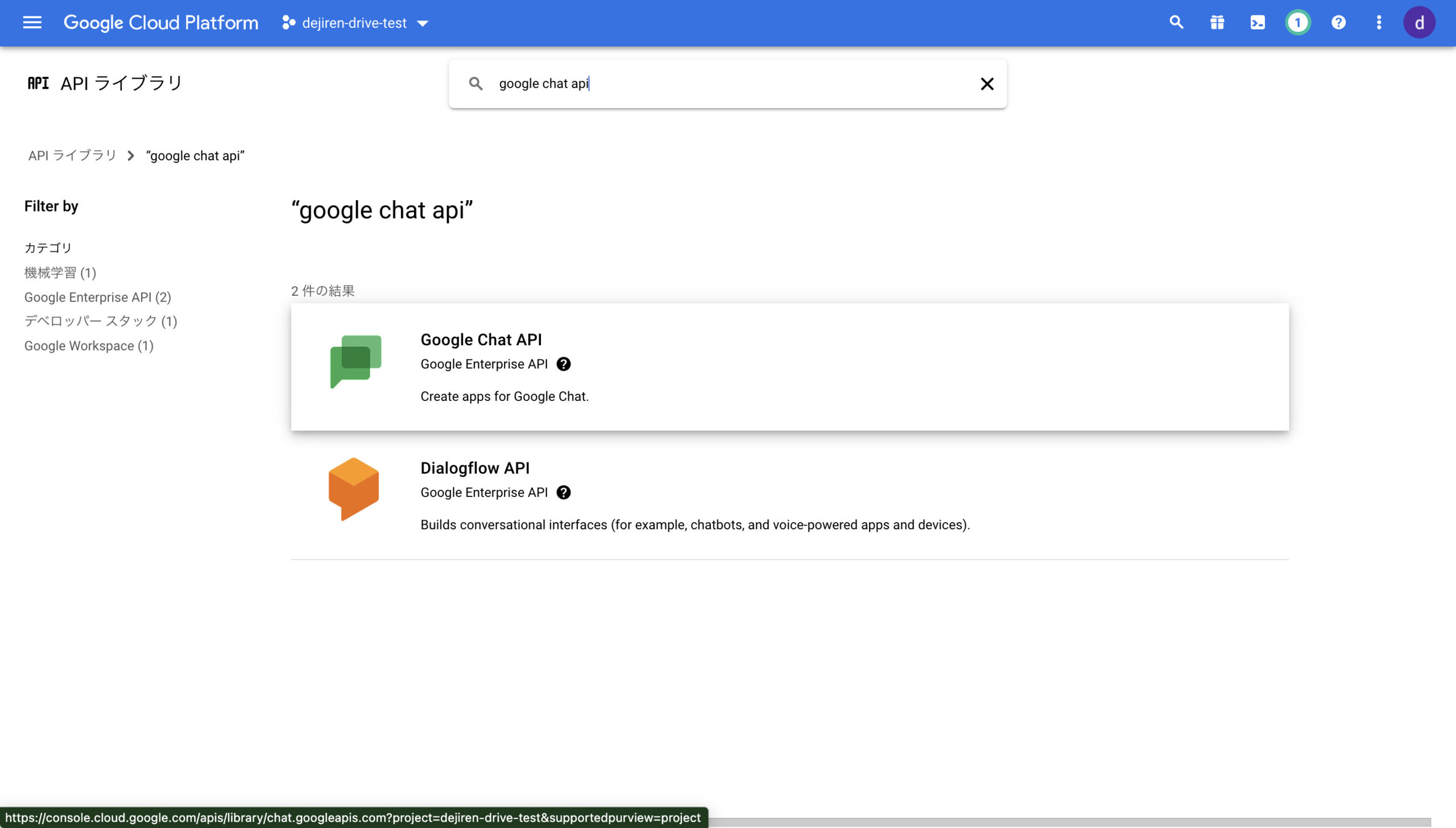The height and width of the screenshot is (828, 1456).
Task: Click the "google chat api" breadcrumb text
Action: (195, 156)
